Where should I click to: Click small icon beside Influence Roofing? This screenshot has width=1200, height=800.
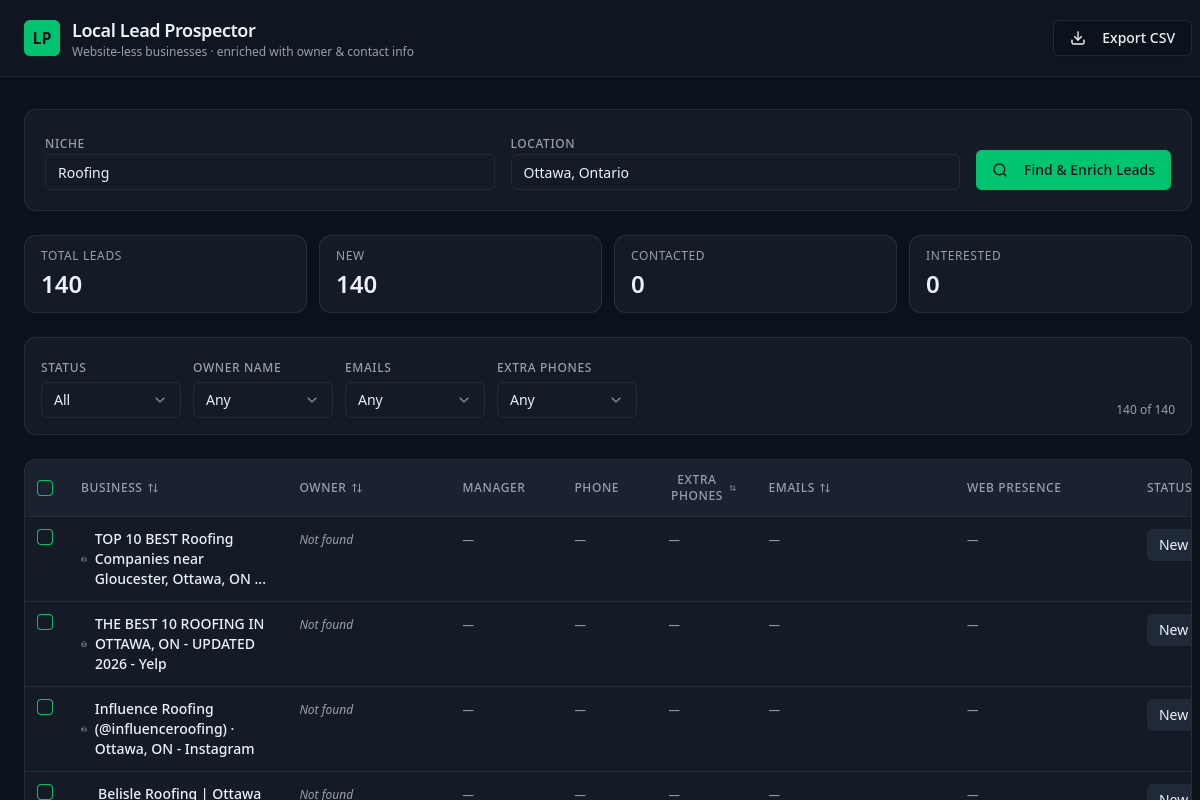coord(84,729)
